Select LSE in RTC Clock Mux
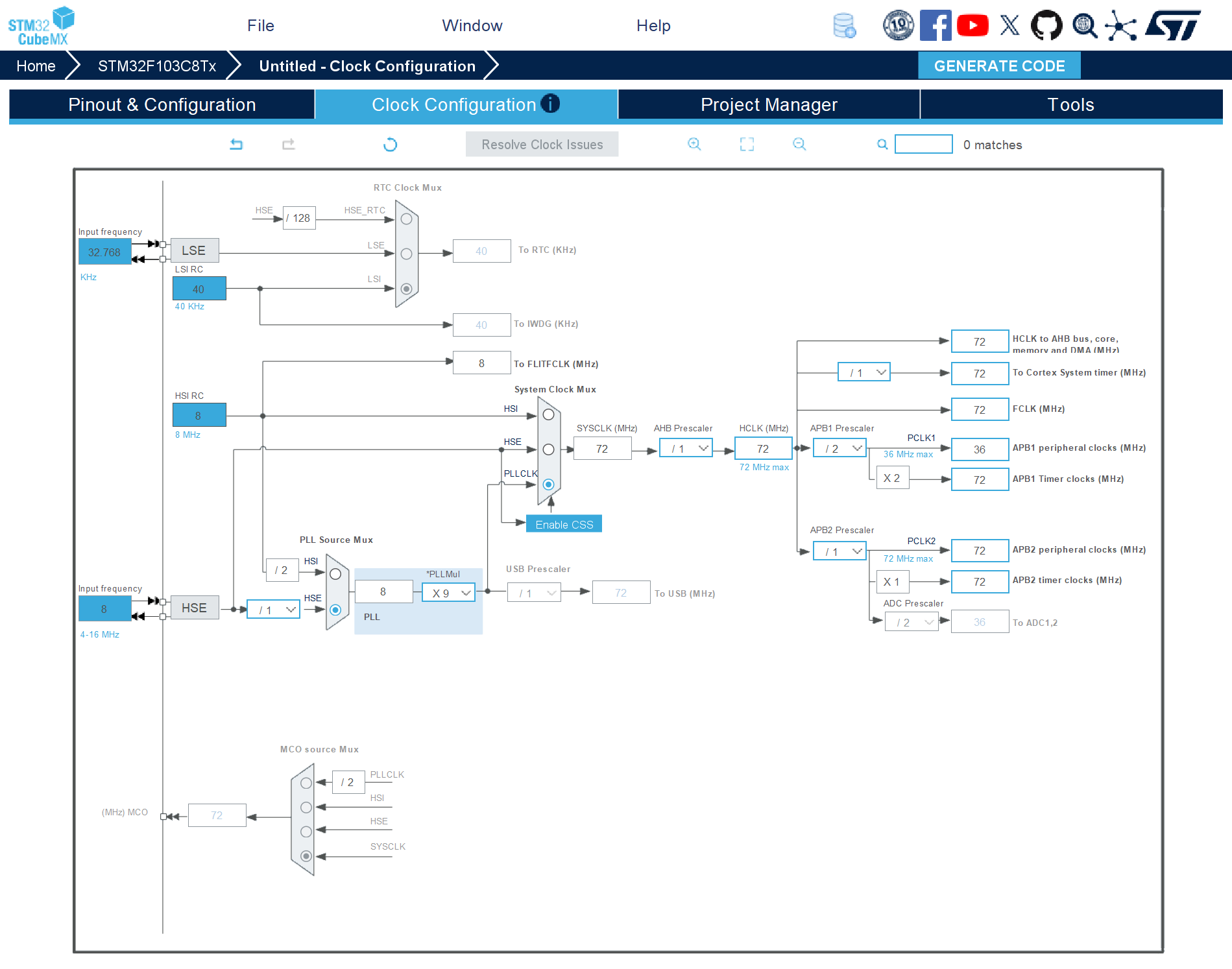The height and width of the screenshot is (969, 1232). (406, 254)
